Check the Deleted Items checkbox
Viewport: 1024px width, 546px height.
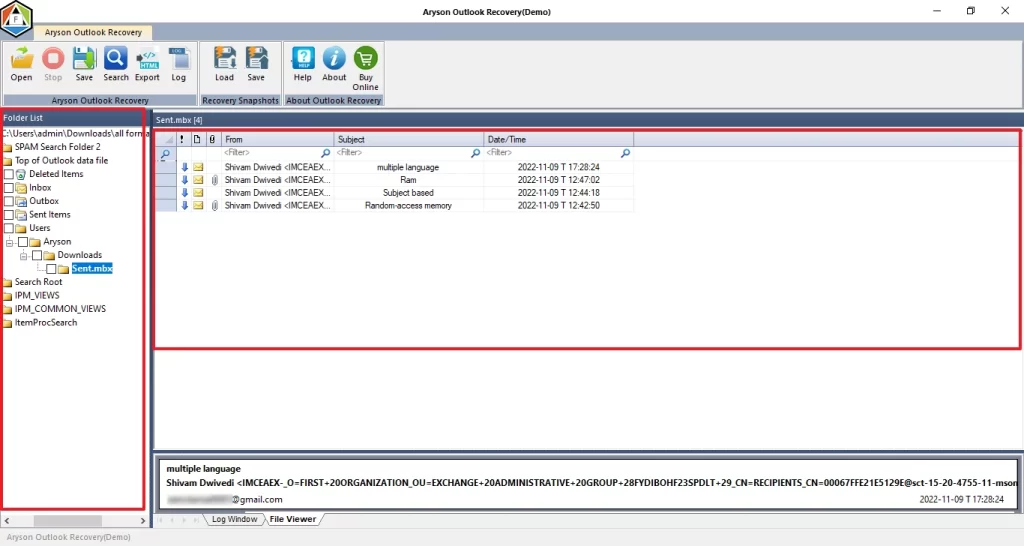click(8, 174)
